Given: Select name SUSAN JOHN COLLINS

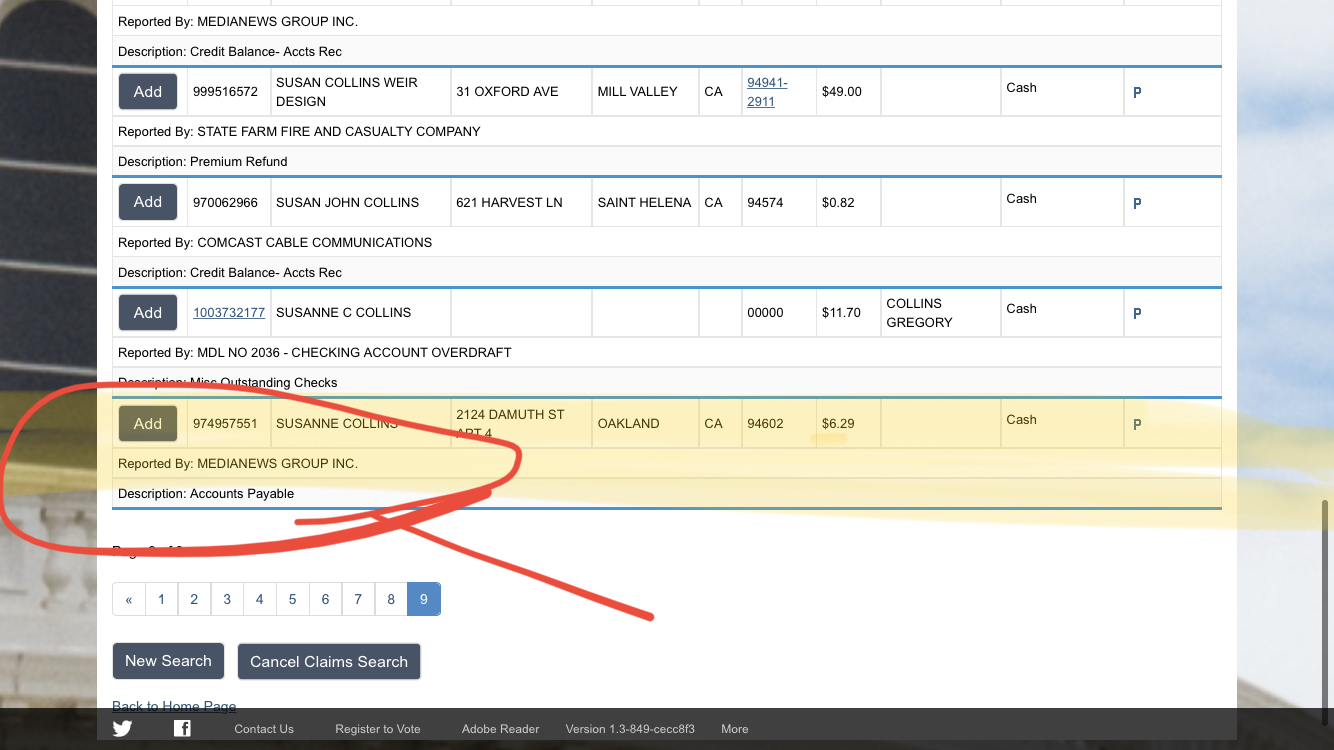Looking at the screenshot, I should pos(348,202).
